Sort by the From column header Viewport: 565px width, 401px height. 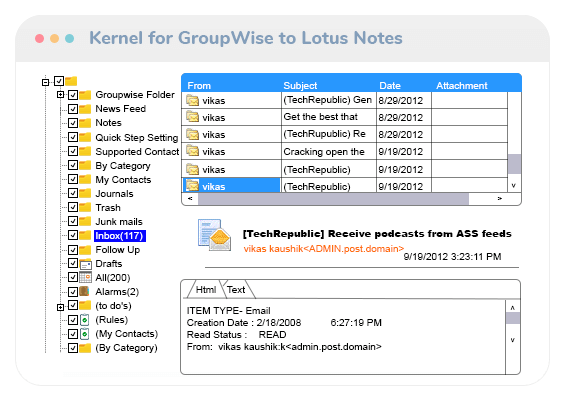[199, 86]
